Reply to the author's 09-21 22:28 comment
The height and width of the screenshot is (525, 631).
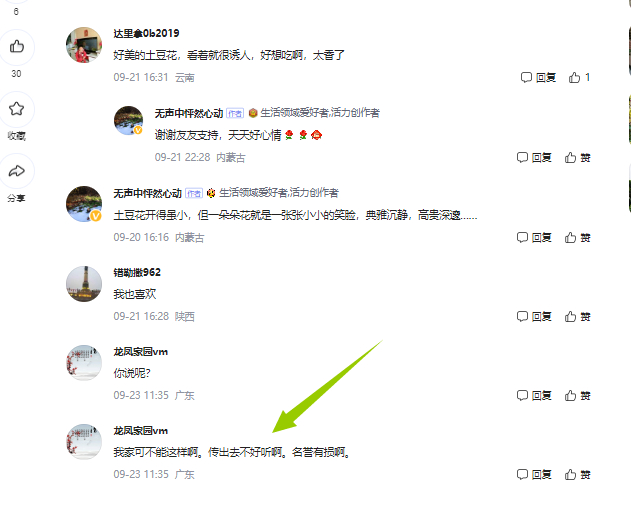click(x=534, y=157)
